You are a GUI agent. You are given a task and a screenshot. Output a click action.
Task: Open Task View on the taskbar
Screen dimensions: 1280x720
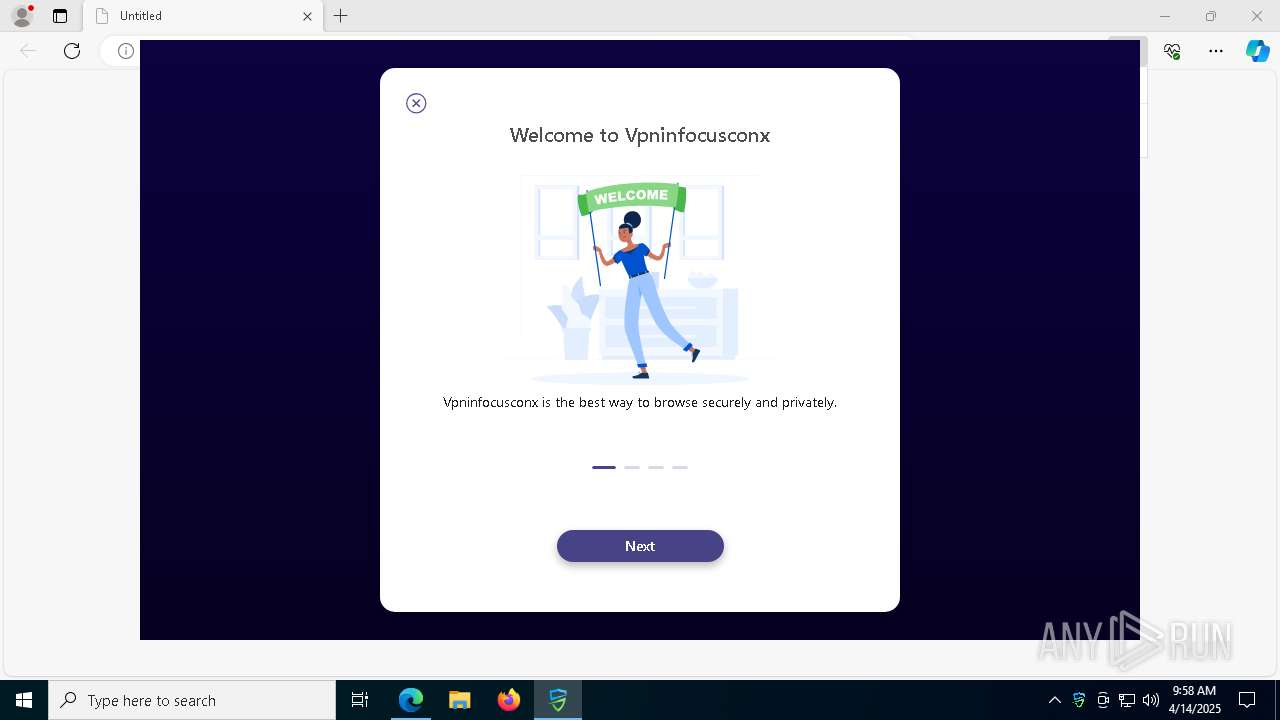[x=360, y=700]
